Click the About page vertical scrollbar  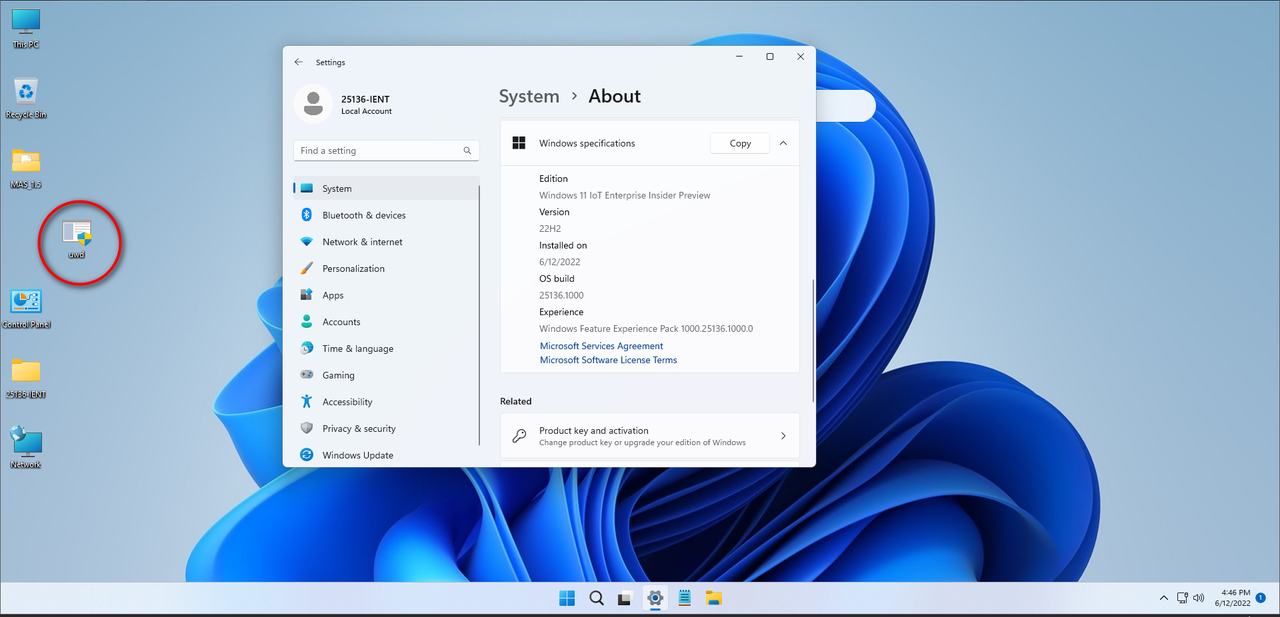[814, 340]
